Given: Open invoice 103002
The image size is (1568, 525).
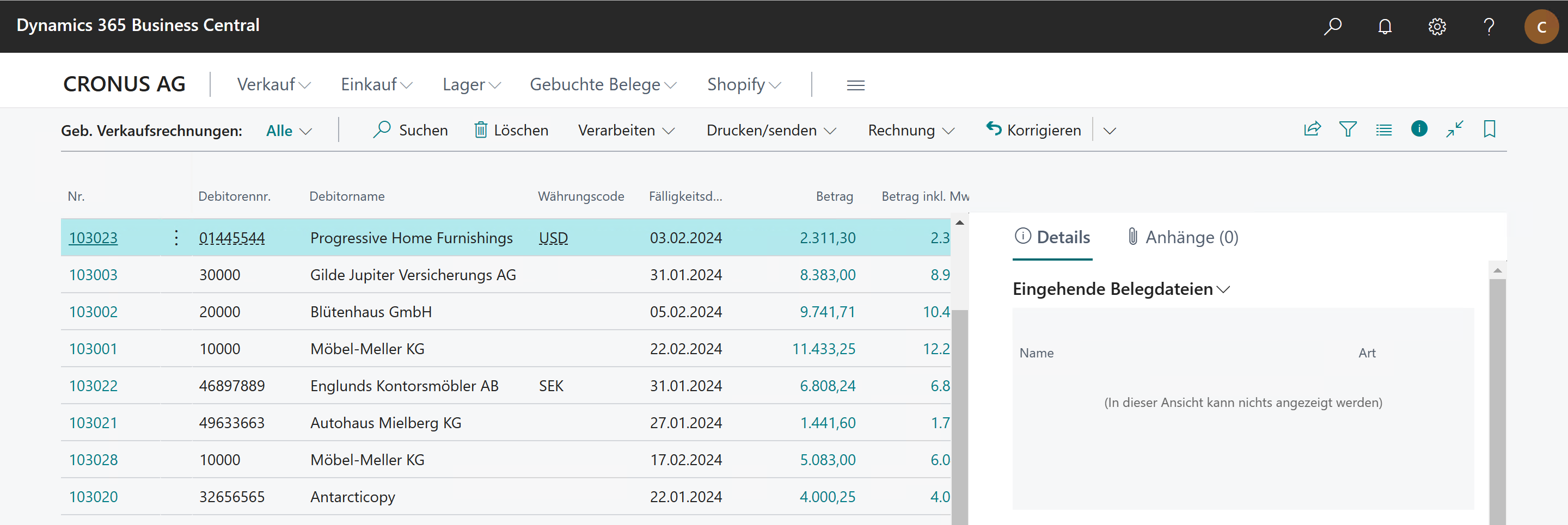Looking at the screenshot, I should pos(93,312).
